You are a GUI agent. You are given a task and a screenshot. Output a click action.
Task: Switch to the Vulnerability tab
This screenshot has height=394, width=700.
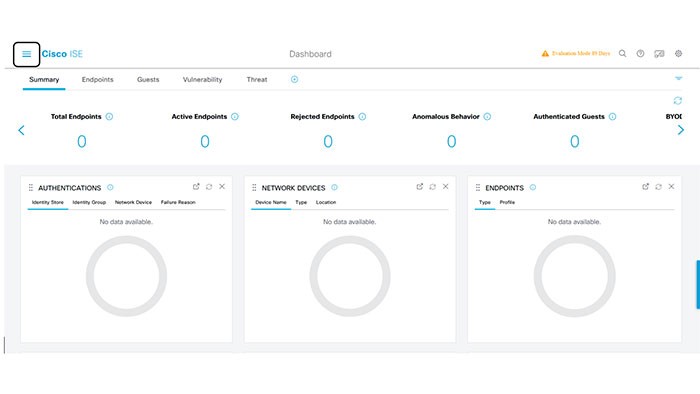click(202, 79)
